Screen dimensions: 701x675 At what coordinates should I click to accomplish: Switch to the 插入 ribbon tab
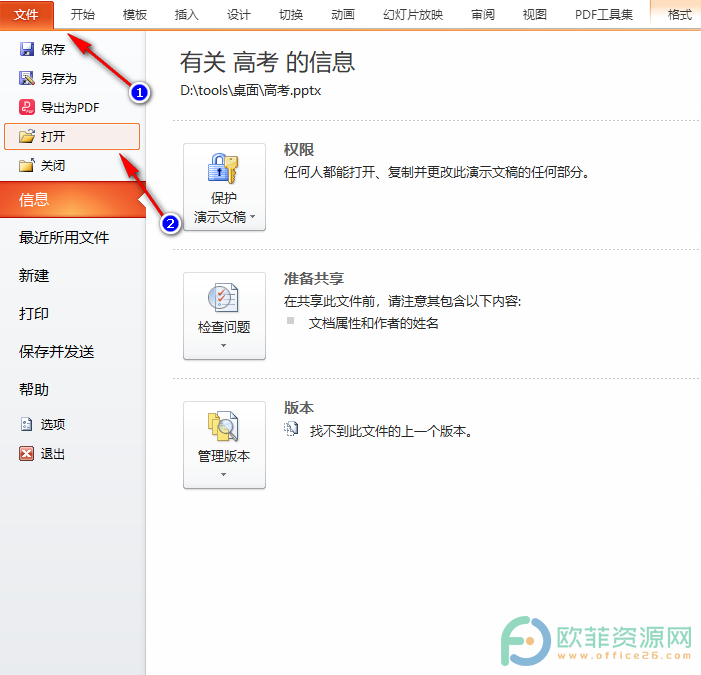click(x=186, y=15)
